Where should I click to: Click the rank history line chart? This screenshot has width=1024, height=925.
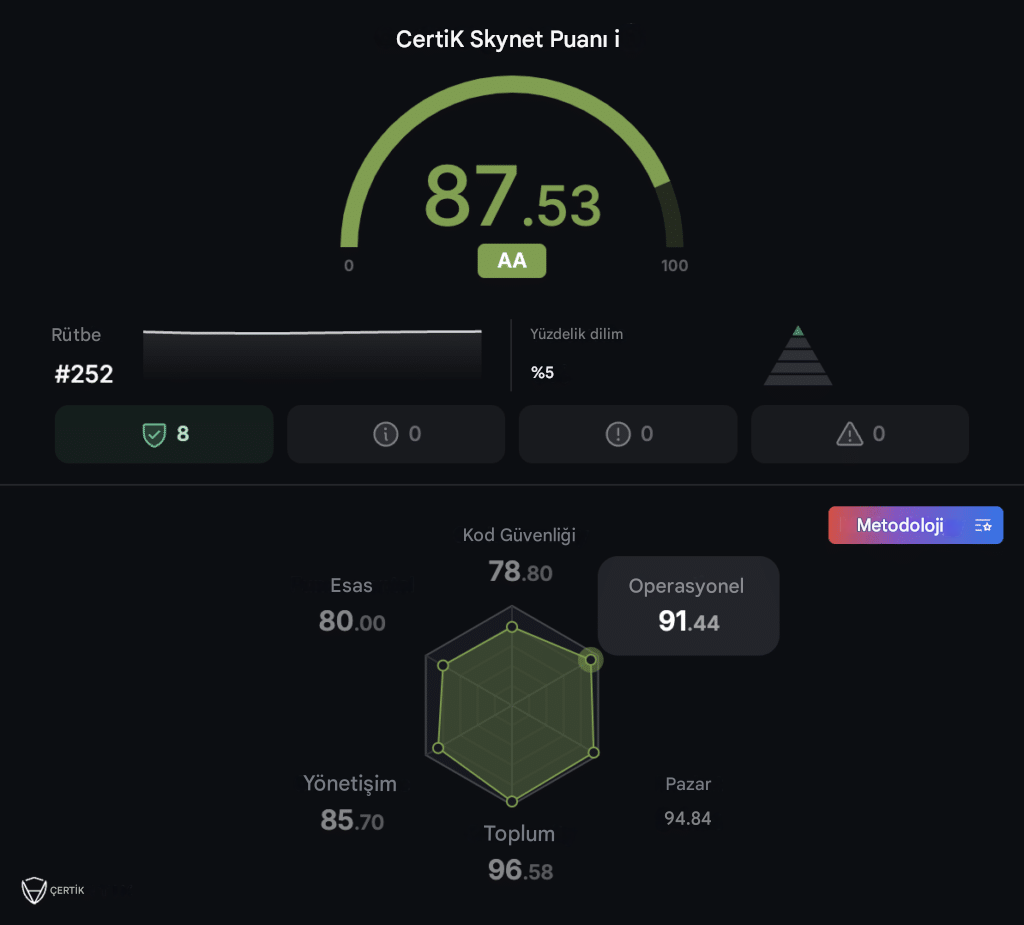point(312,354)
